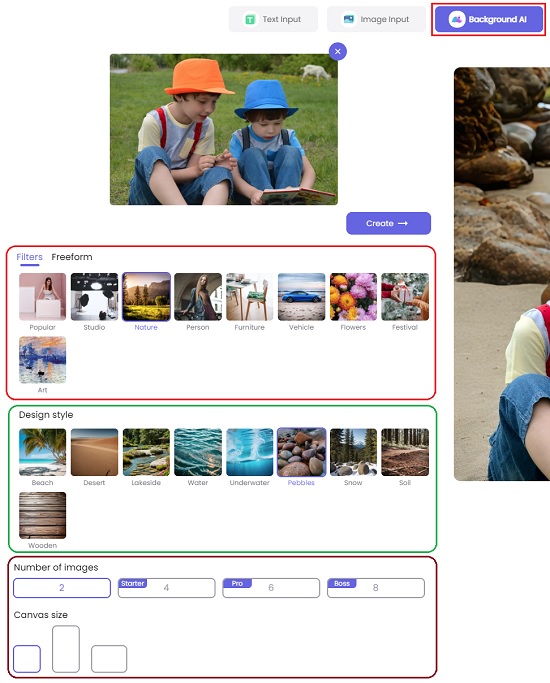Image resolution: width=550 pixels, height=683 pixels.
Task: Select the Beach design style
Action: click(43, 452)
